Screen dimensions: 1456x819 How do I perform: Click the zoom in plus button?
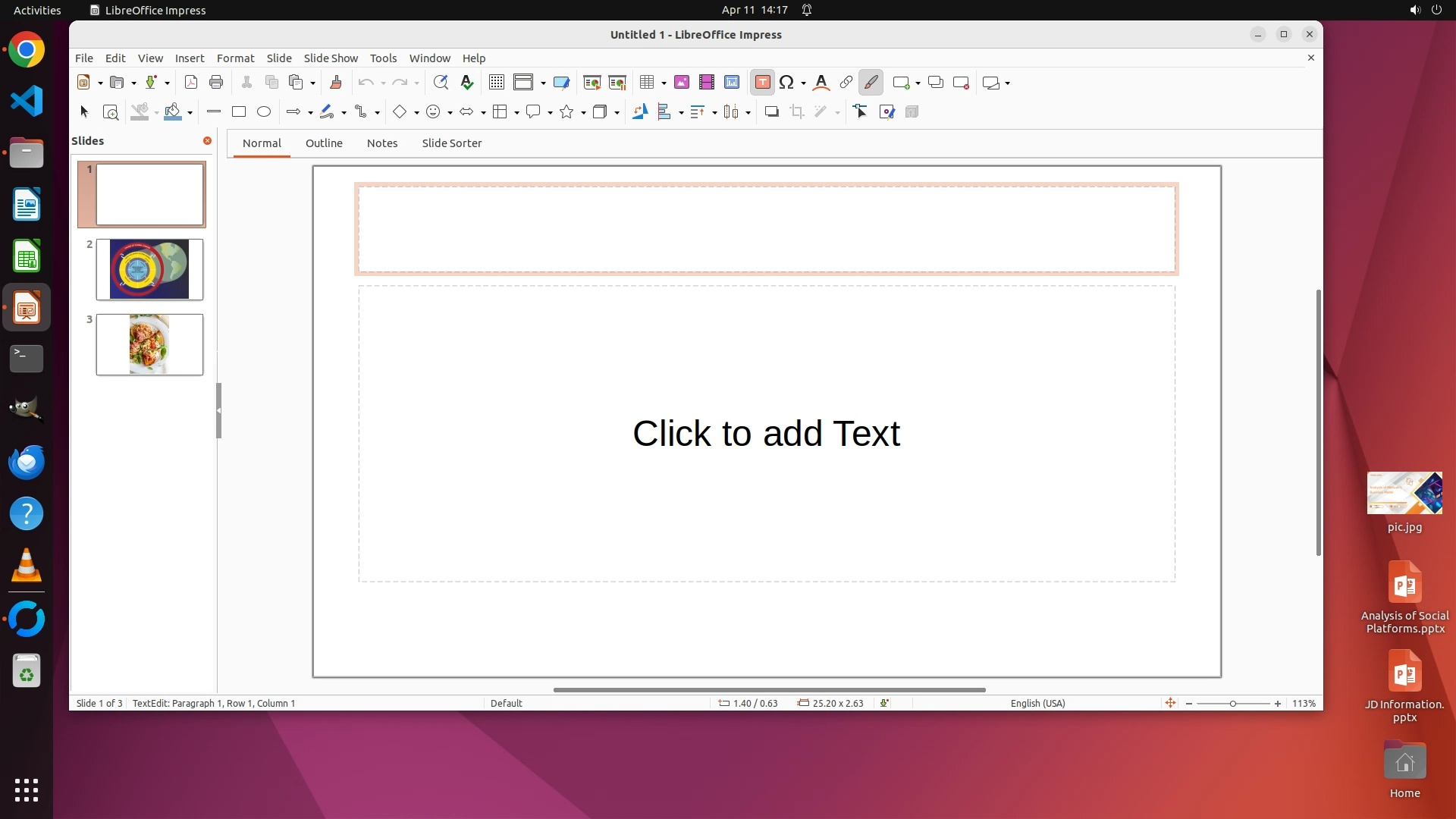[x=1278, y=704]
